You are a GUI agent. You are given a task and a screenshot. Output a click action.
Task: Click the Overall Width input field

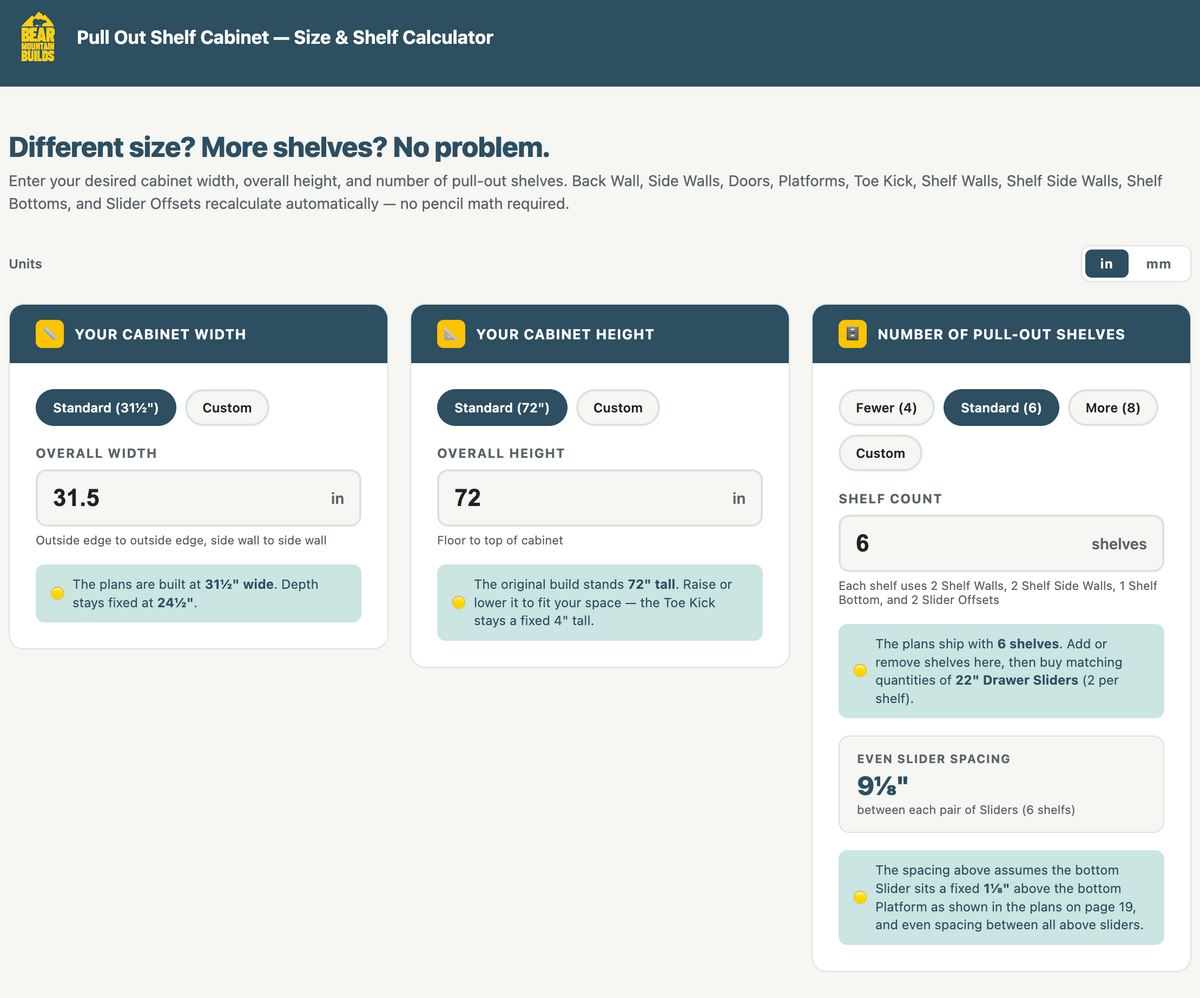198,498
